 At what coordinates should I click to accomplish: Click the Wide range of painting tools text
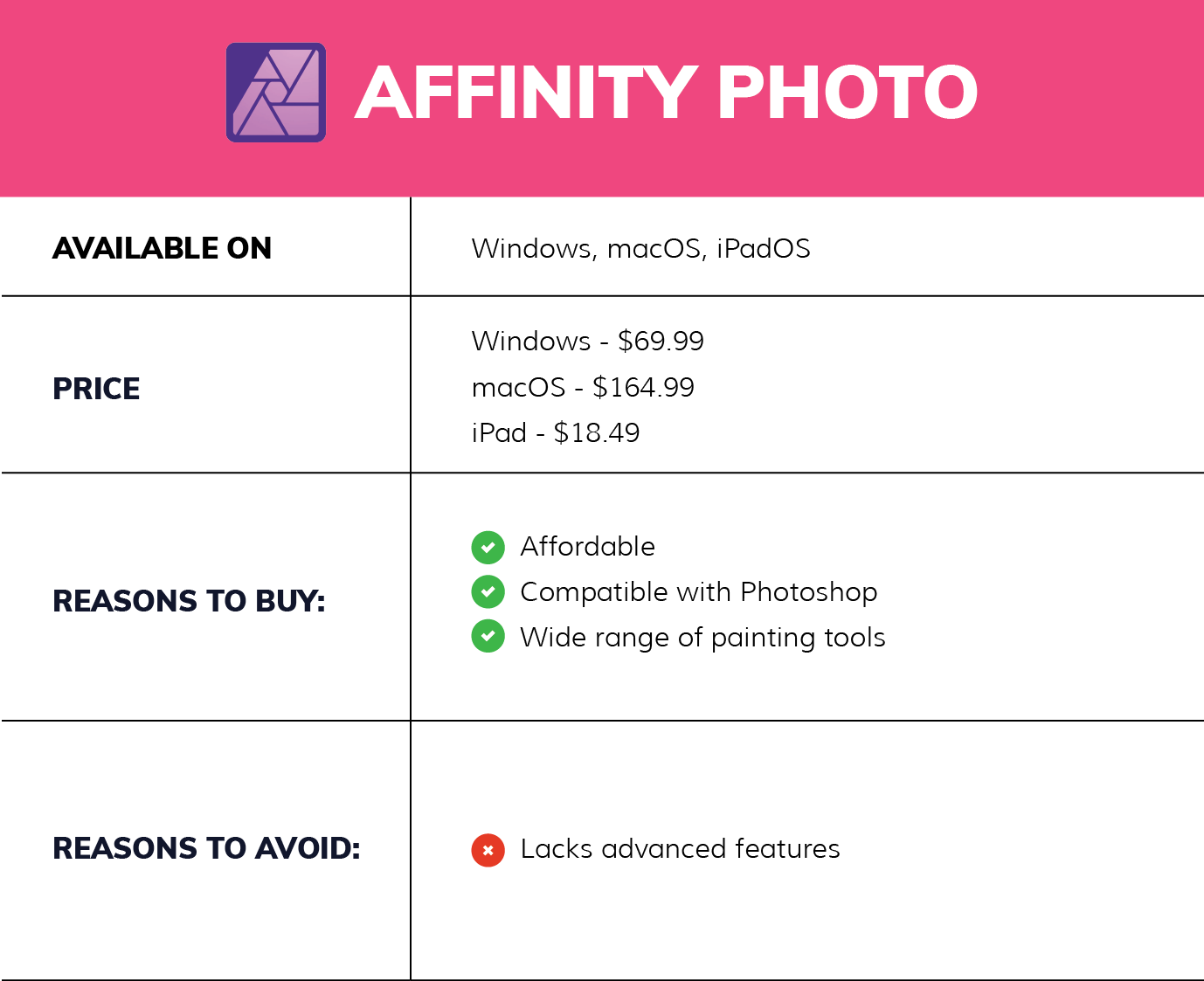tap(702, 638)
